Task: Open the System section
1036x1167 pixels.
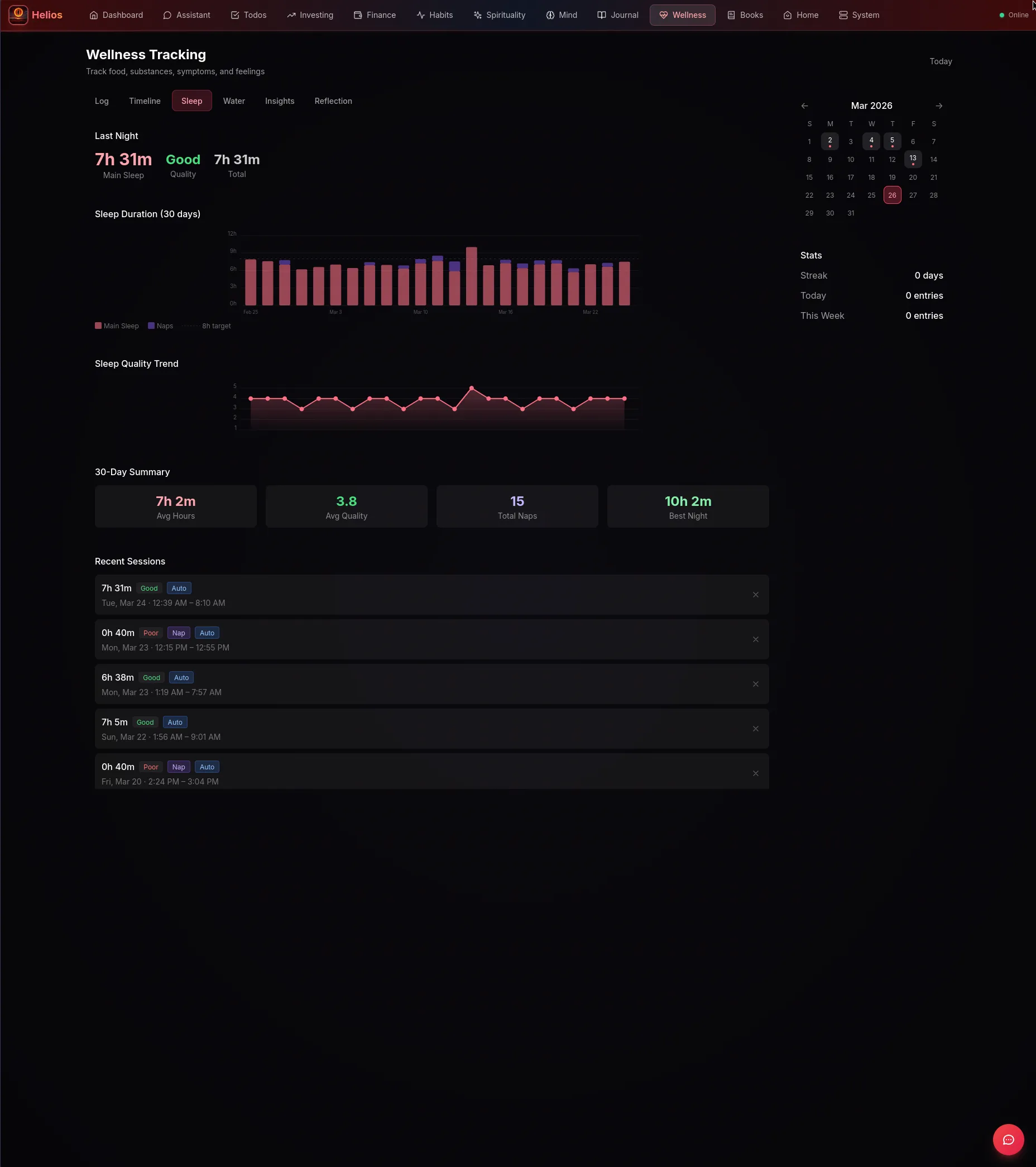Action: (859, 15)
